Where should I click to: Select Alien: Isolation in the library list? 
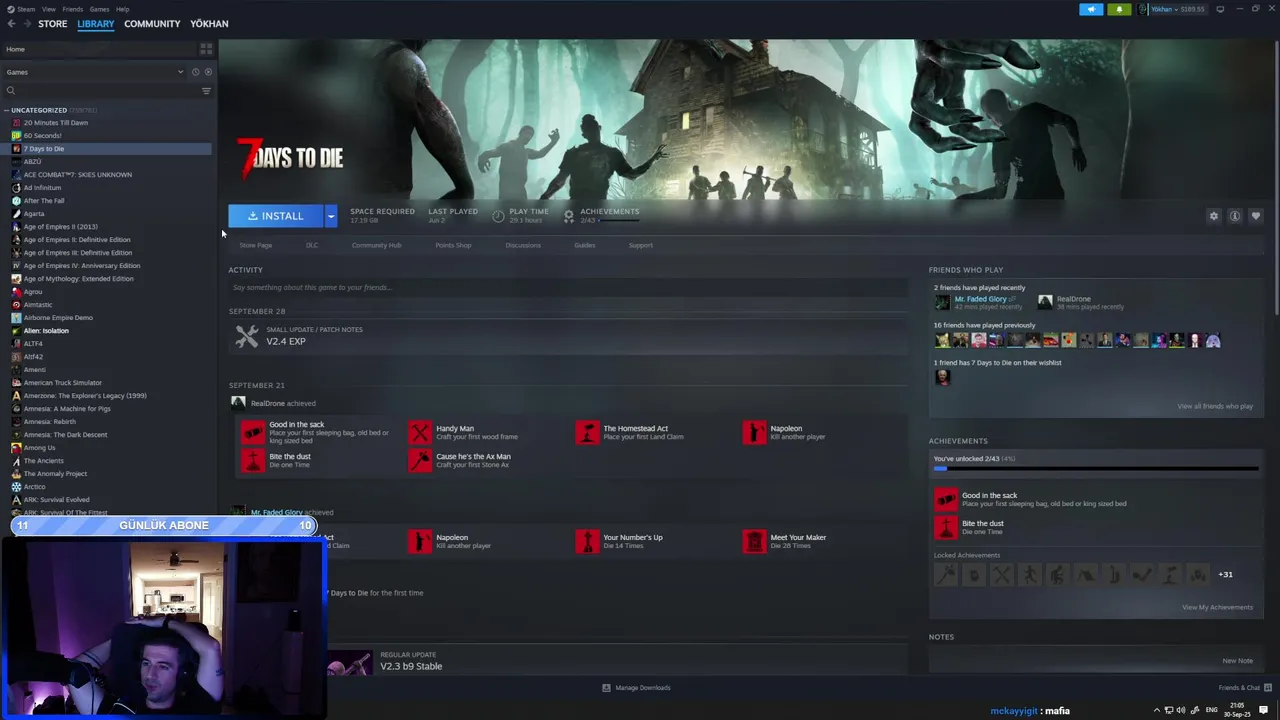46,331
